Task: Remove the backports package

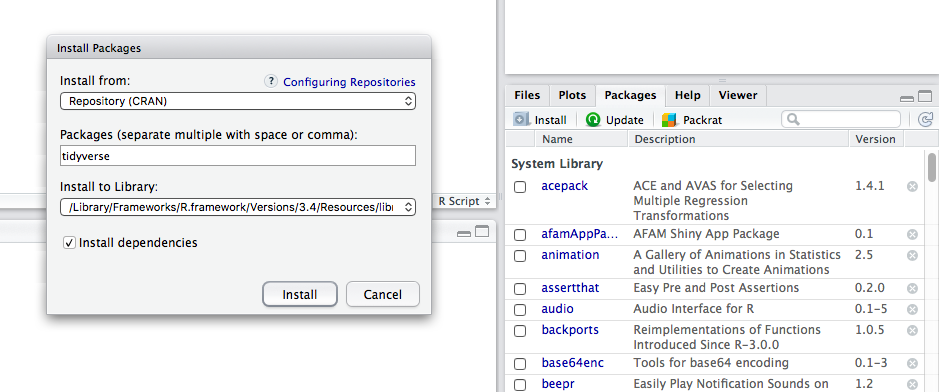Action: pos(913,330)
